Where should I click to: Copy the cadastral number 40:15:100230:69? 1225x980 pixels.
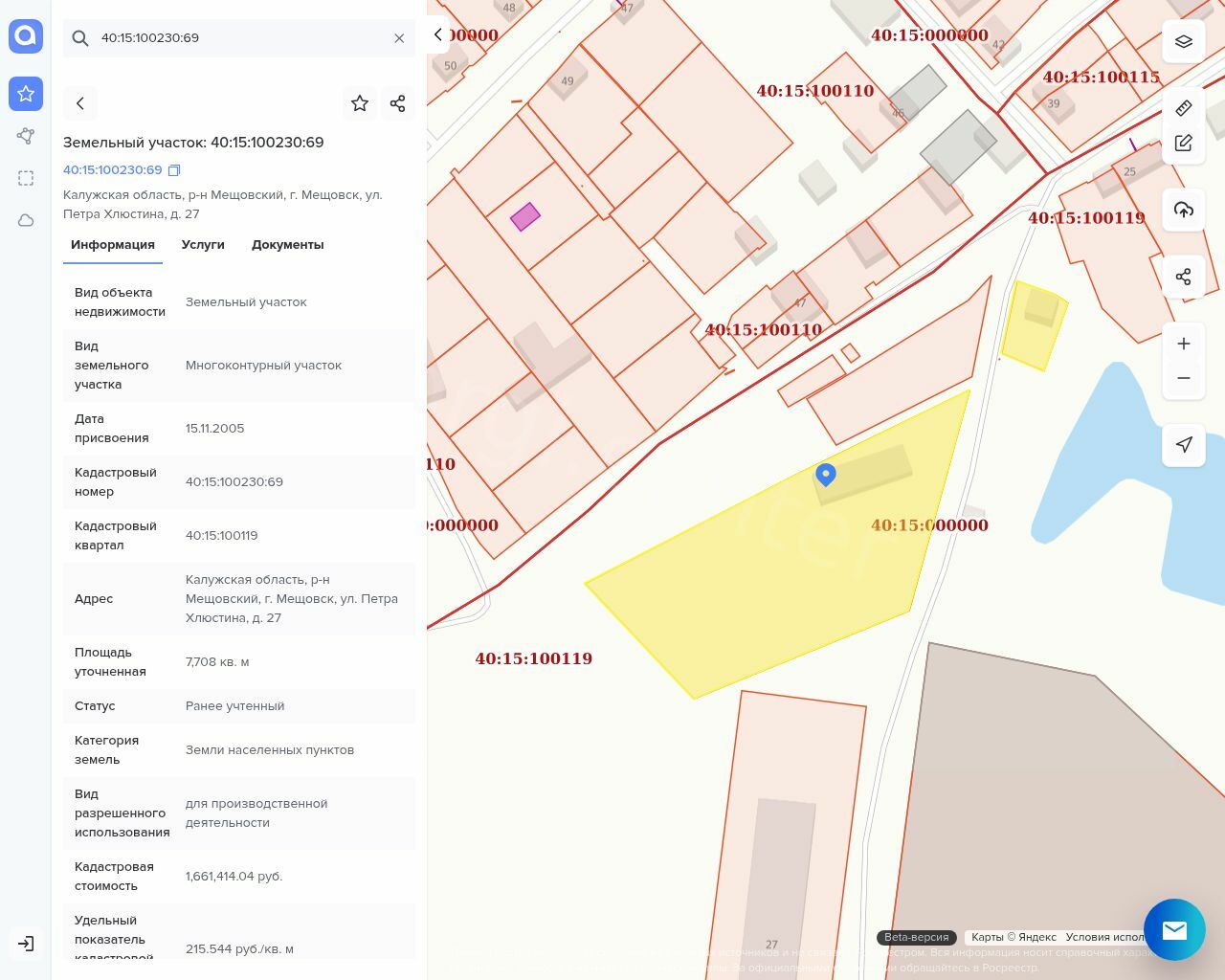tap(174, 170)
